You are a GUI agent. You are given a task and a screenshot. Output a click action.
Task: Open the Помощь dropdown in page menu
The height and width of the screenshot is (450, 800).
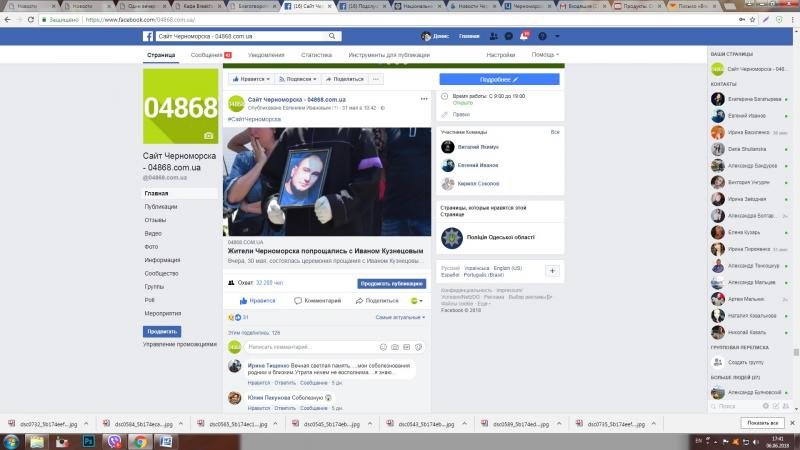click(545, 55)
